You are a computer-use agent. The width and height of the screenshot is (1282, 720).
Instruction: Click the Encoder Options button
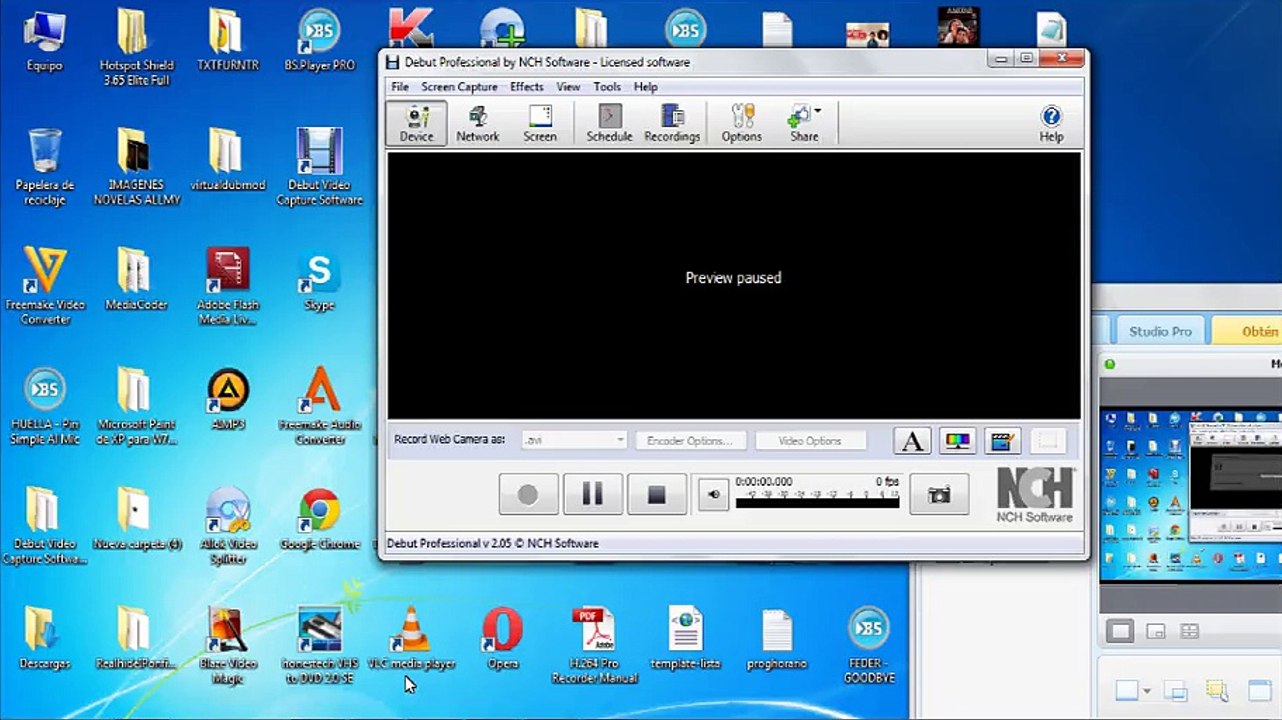(x=690, y=441)
